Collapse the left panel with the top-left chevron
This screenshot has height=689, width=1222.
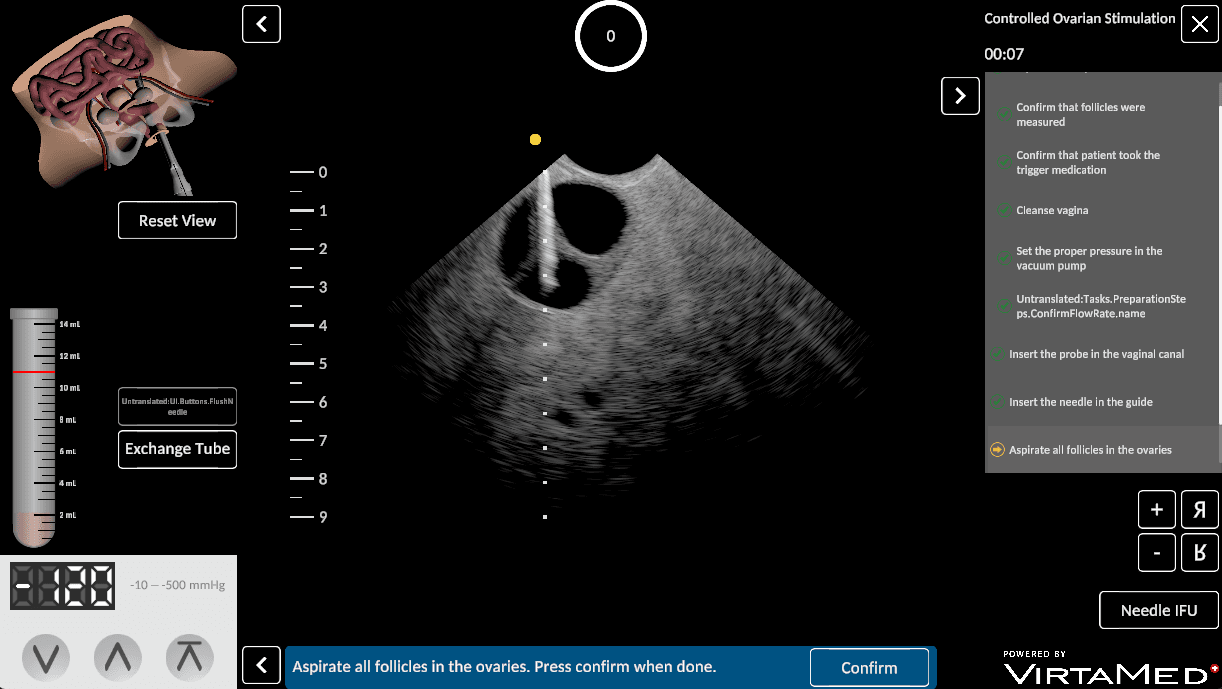(x=261, y=24)
